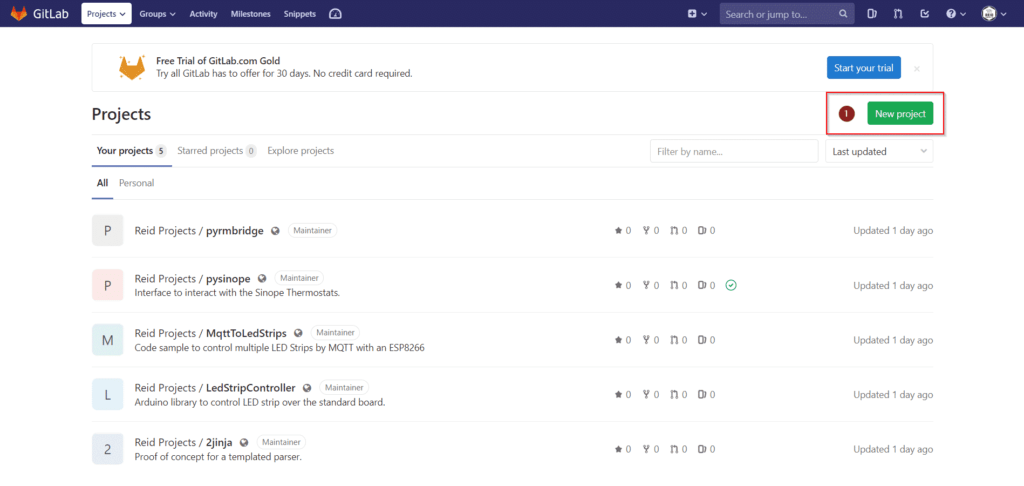Open the pyrmbridge project link
The height and width of the screenshot is (486, 1024).
[199, 231]
